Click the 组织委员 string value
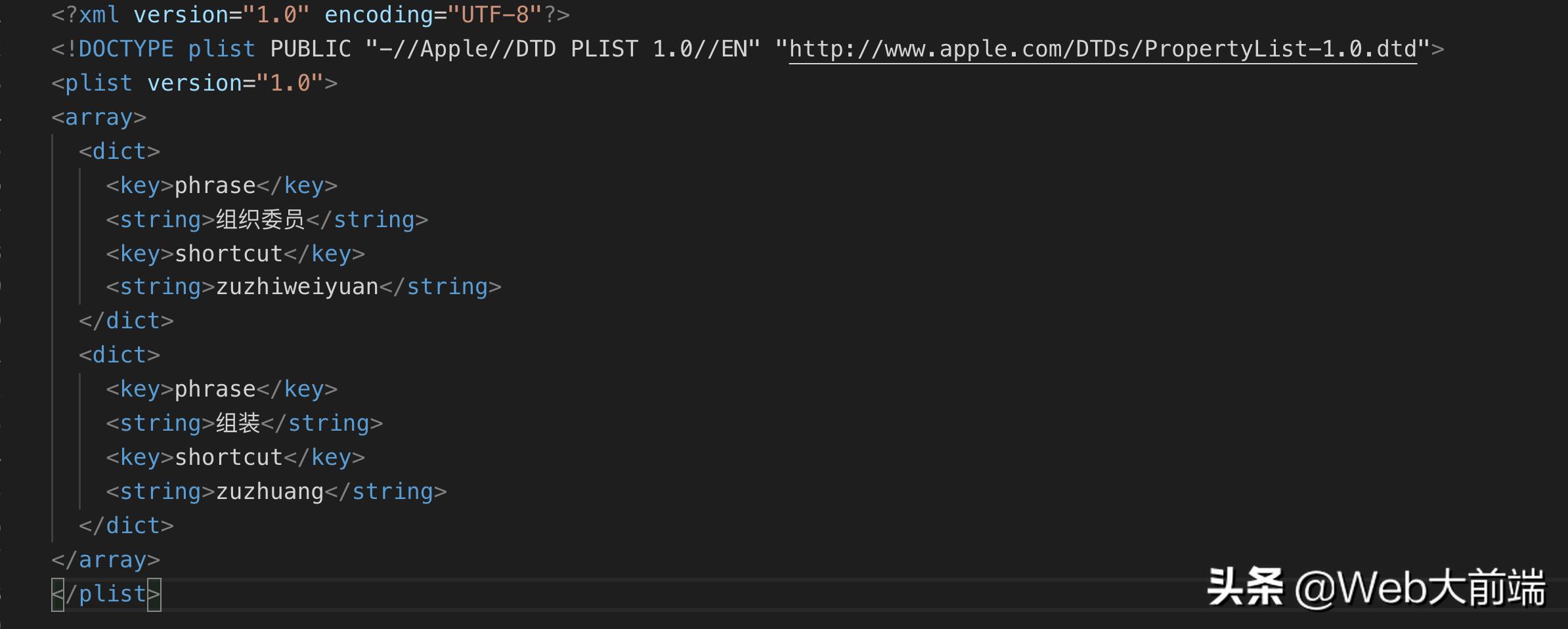The width and height of the screenshot is (1568, 629). (260, 220)
